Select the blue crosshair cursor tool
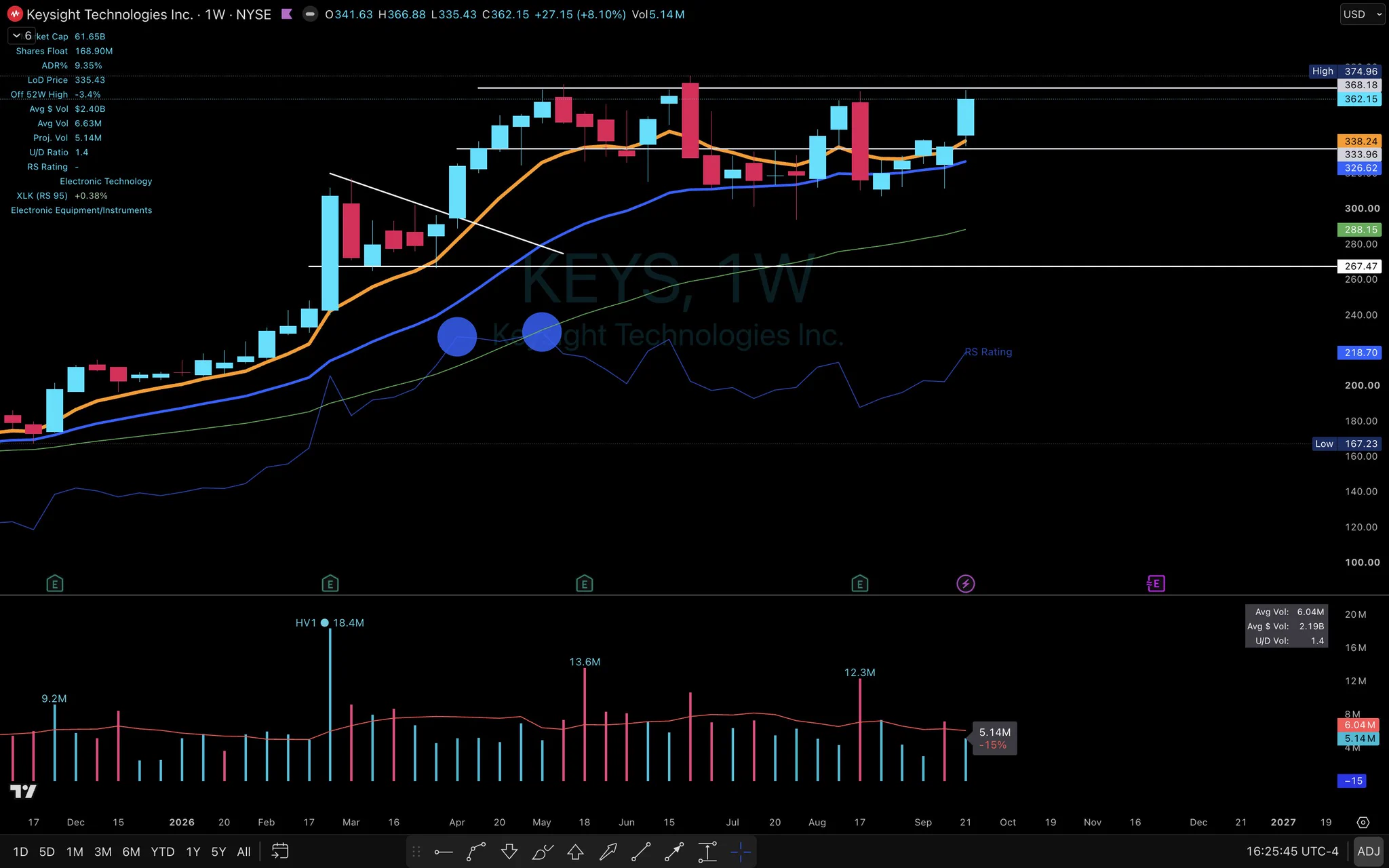The height and width of the screenshot is (868, 1389). (x=741, y=852)
